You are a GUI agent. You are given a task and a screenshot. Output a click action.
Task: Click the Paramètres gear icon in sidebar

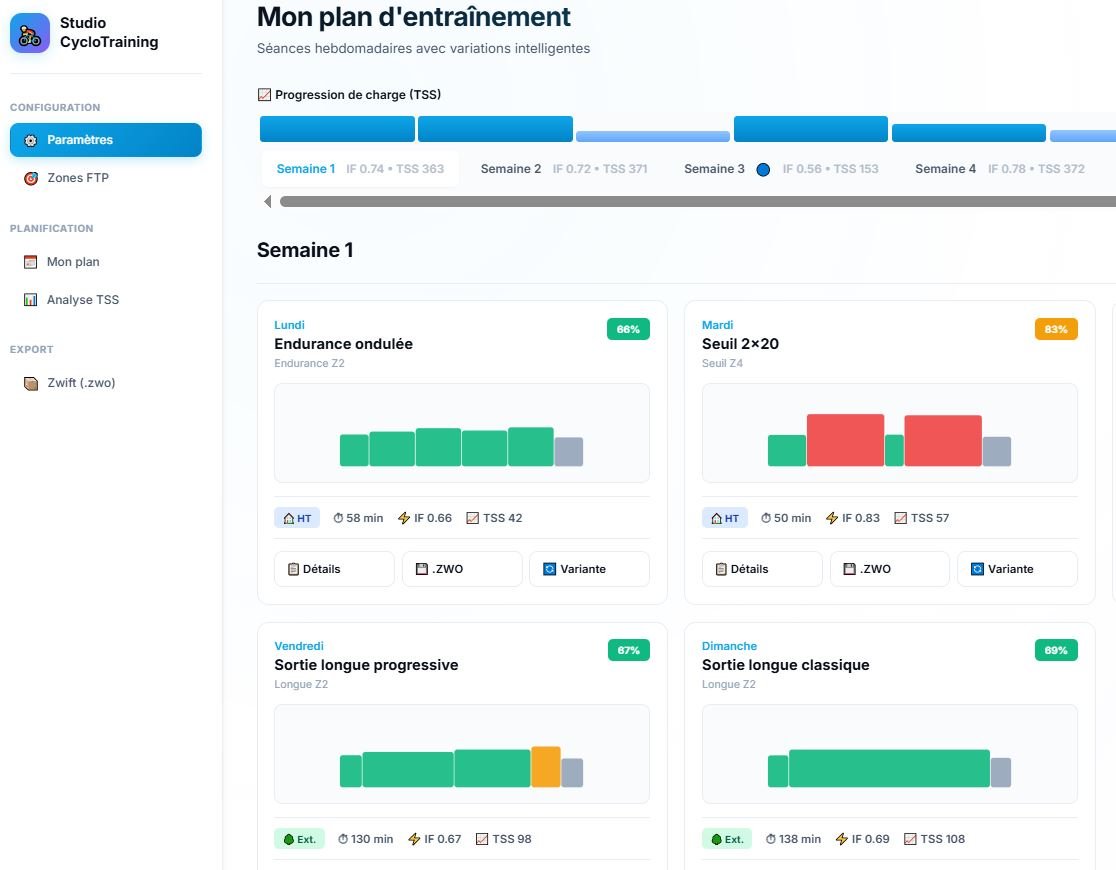(x=30, y=141)
